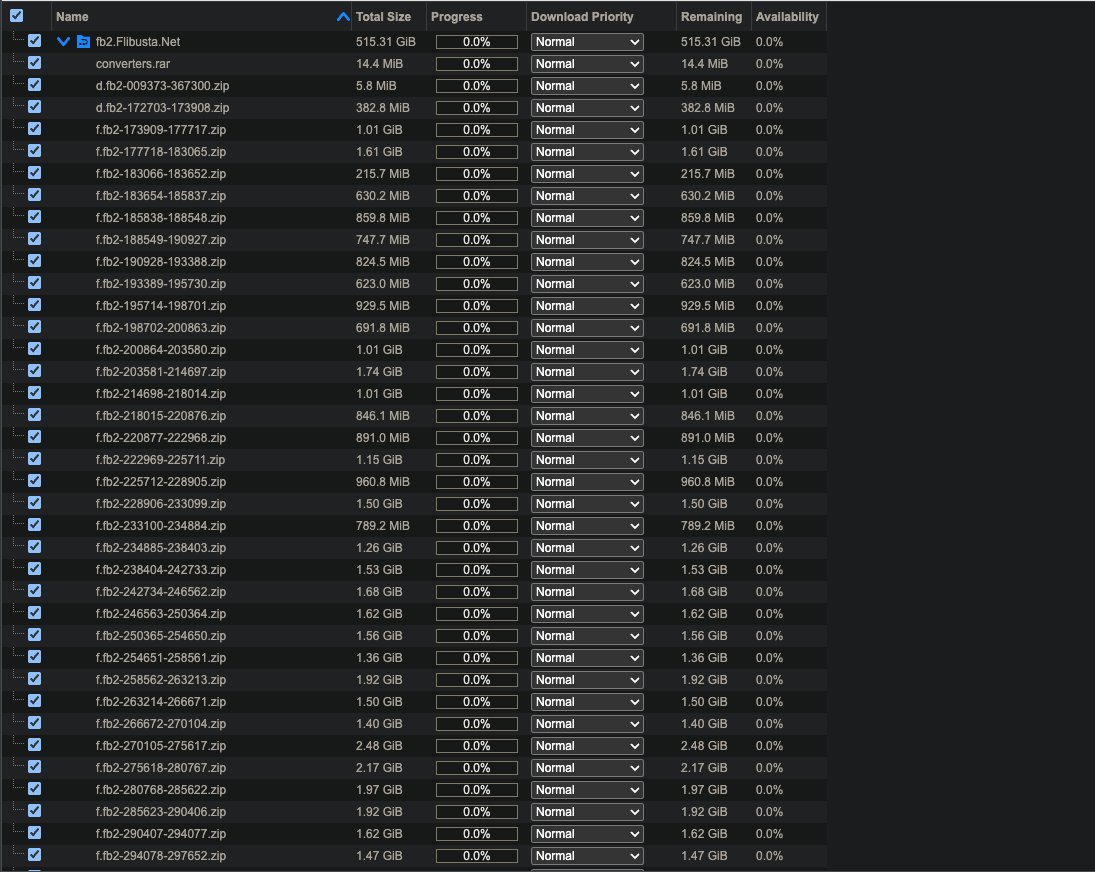Select file f.fb2-195714-198701.zip
This screenshot has width=1095, height=872.
point(161,306)
